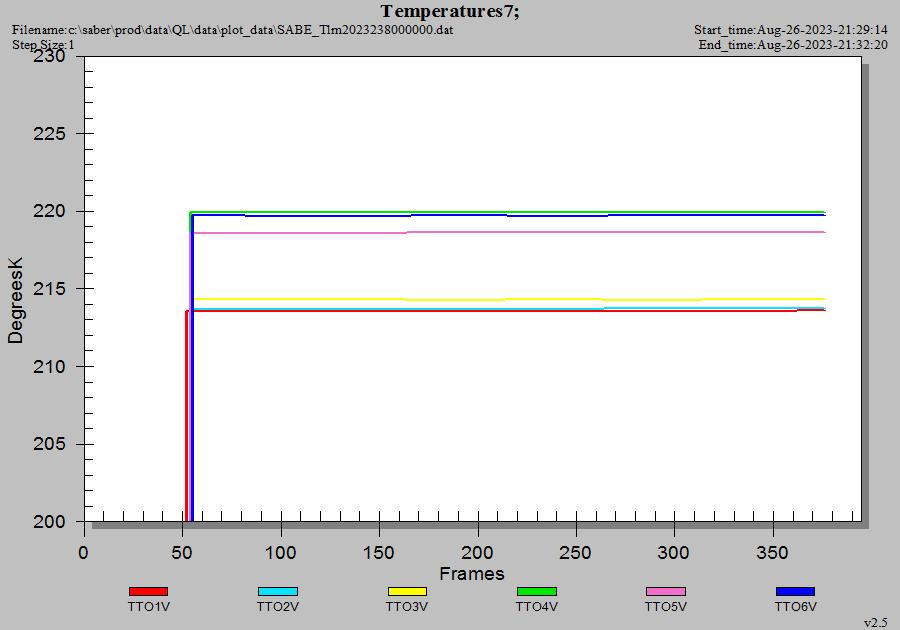Click the Start_time timestamp text
Viewport: 900px width, 630px height.
(x=791, y=30)
